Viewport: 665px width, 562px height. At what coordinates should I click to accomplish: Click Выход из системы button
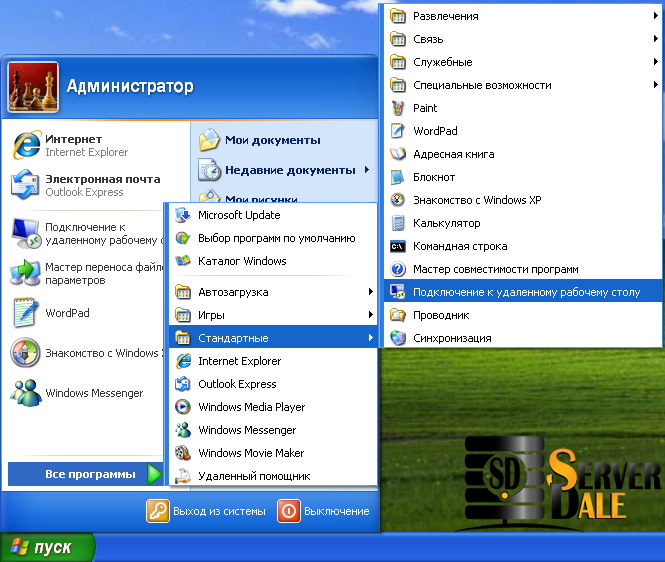click(206, 511)
